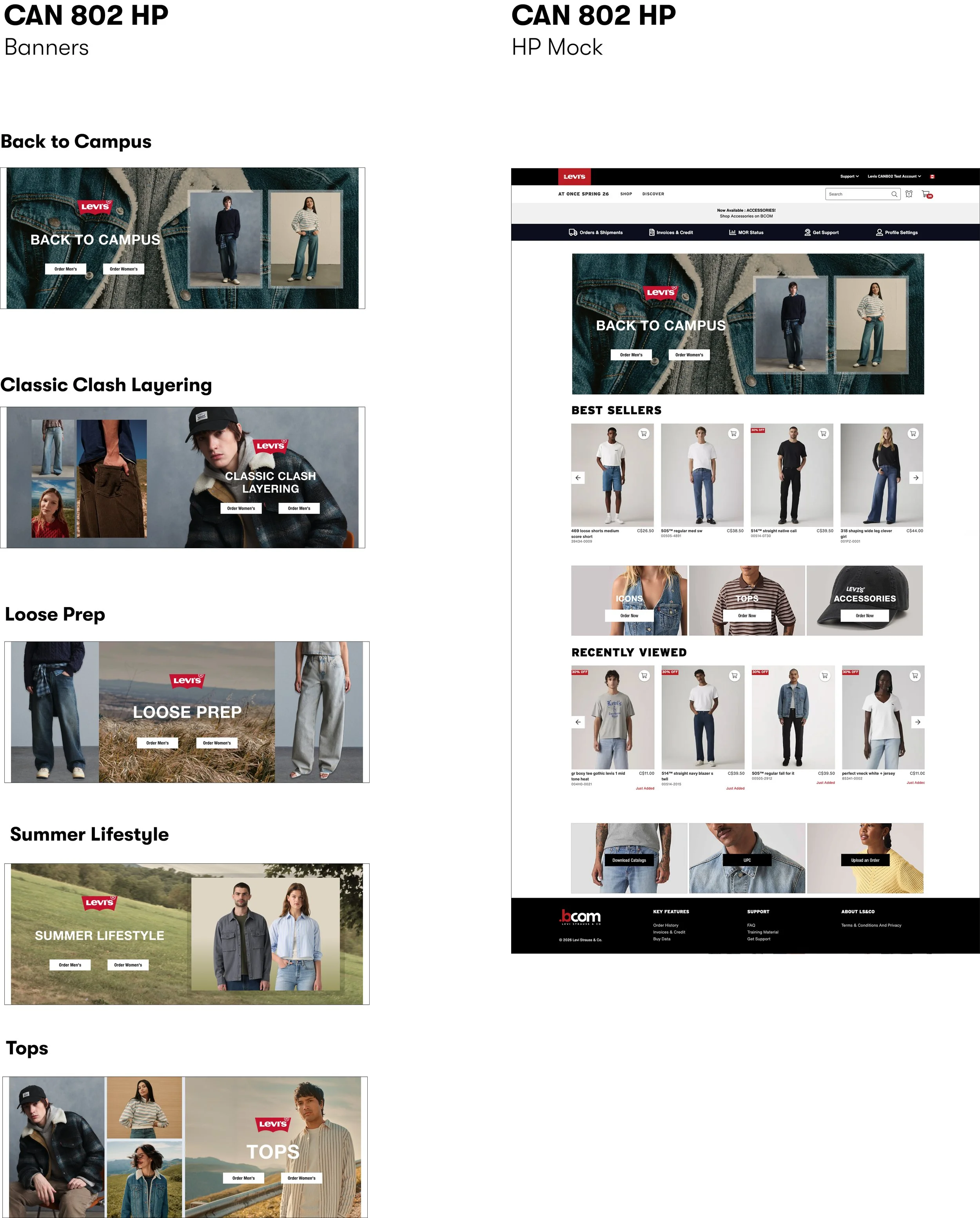This screenshot has width=980, height=1218.
Task: Click cart icon on 505 regular fall for it
Action: [825, 676]
